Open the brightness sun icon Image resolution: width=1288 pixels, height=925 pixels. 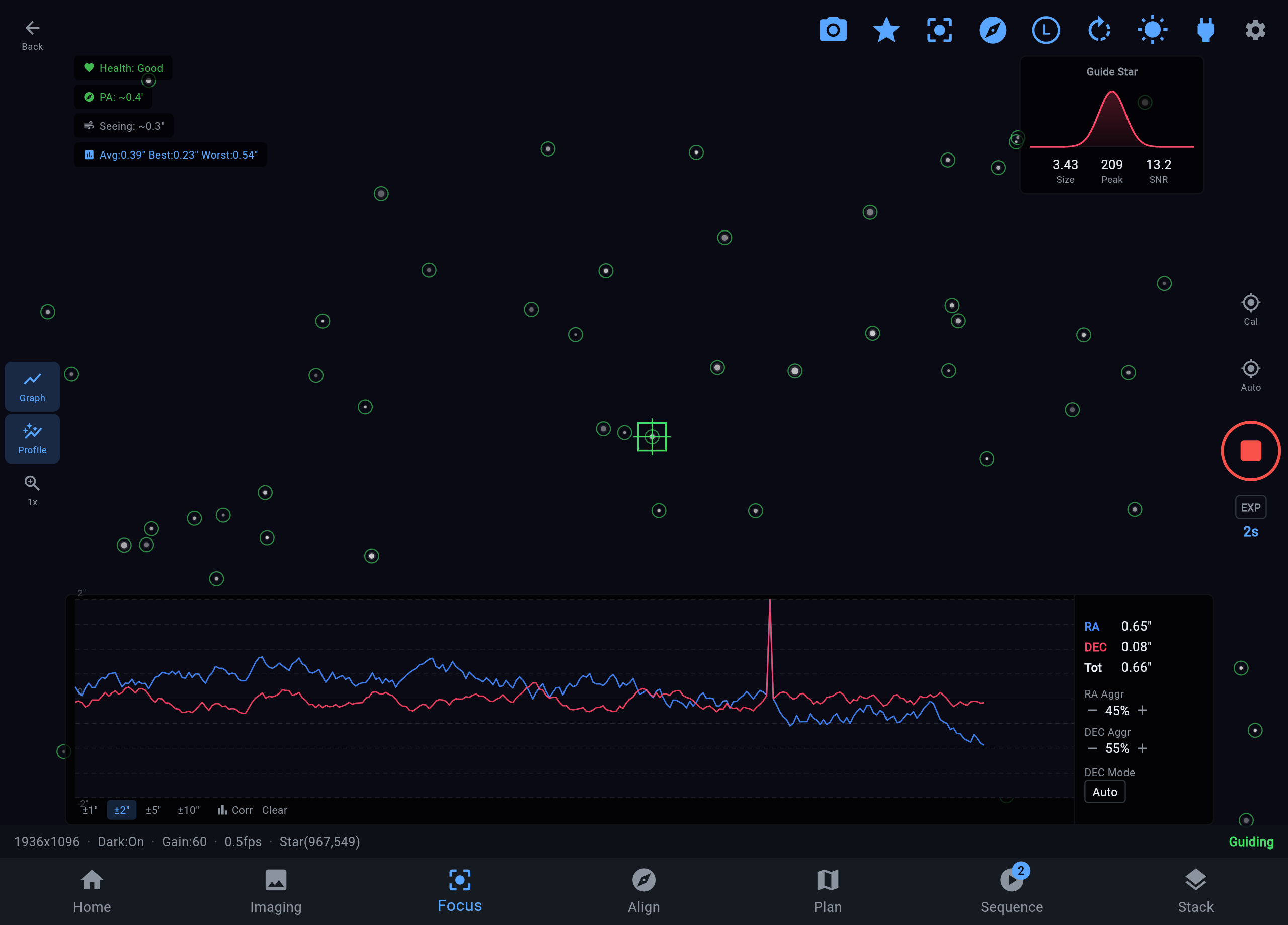pos(1152,30)
